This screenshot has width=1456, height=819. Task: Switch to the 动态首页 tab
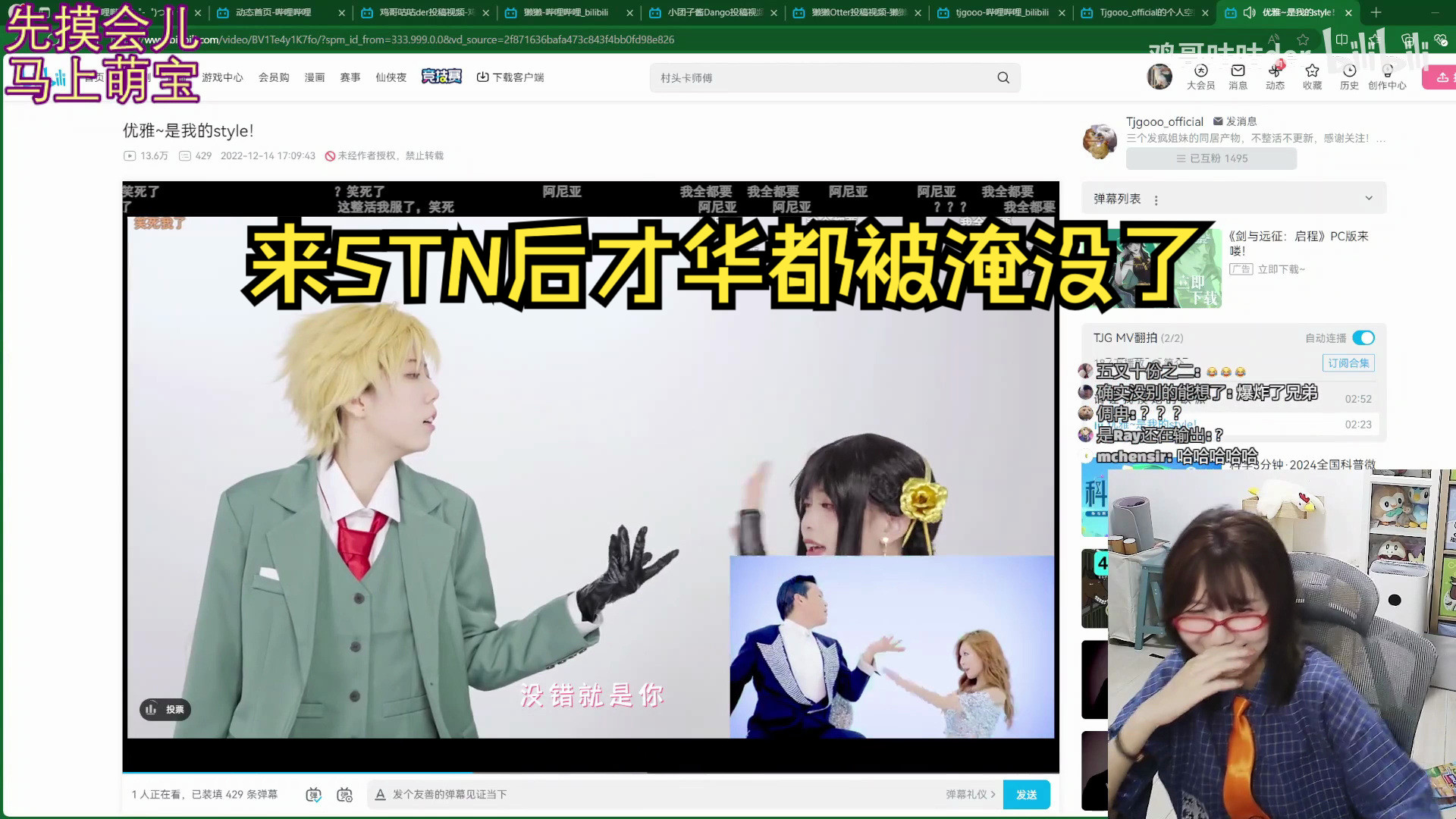click(x=273, y=13)
